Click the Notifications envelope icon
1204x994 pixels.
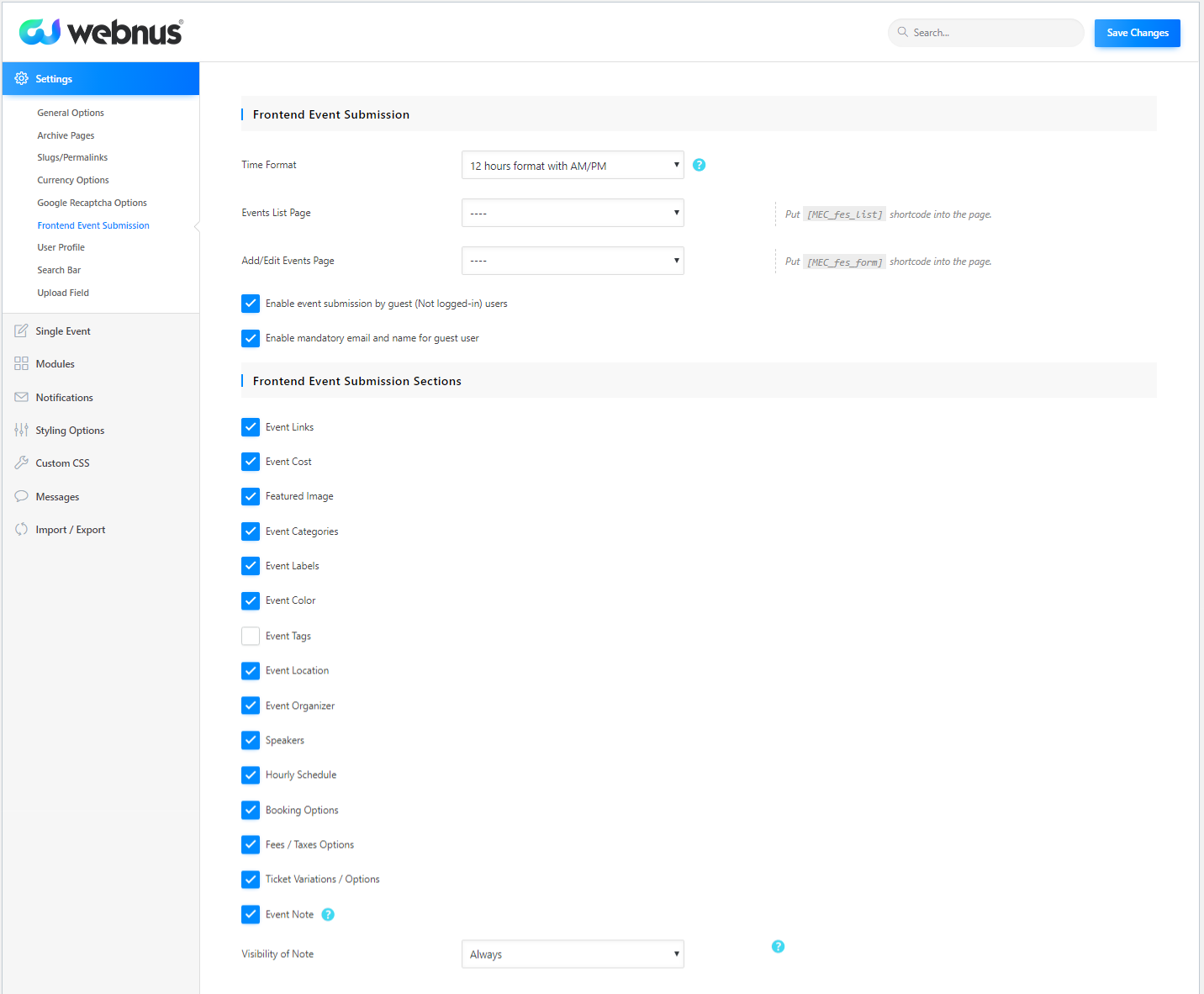coord(22,397)
